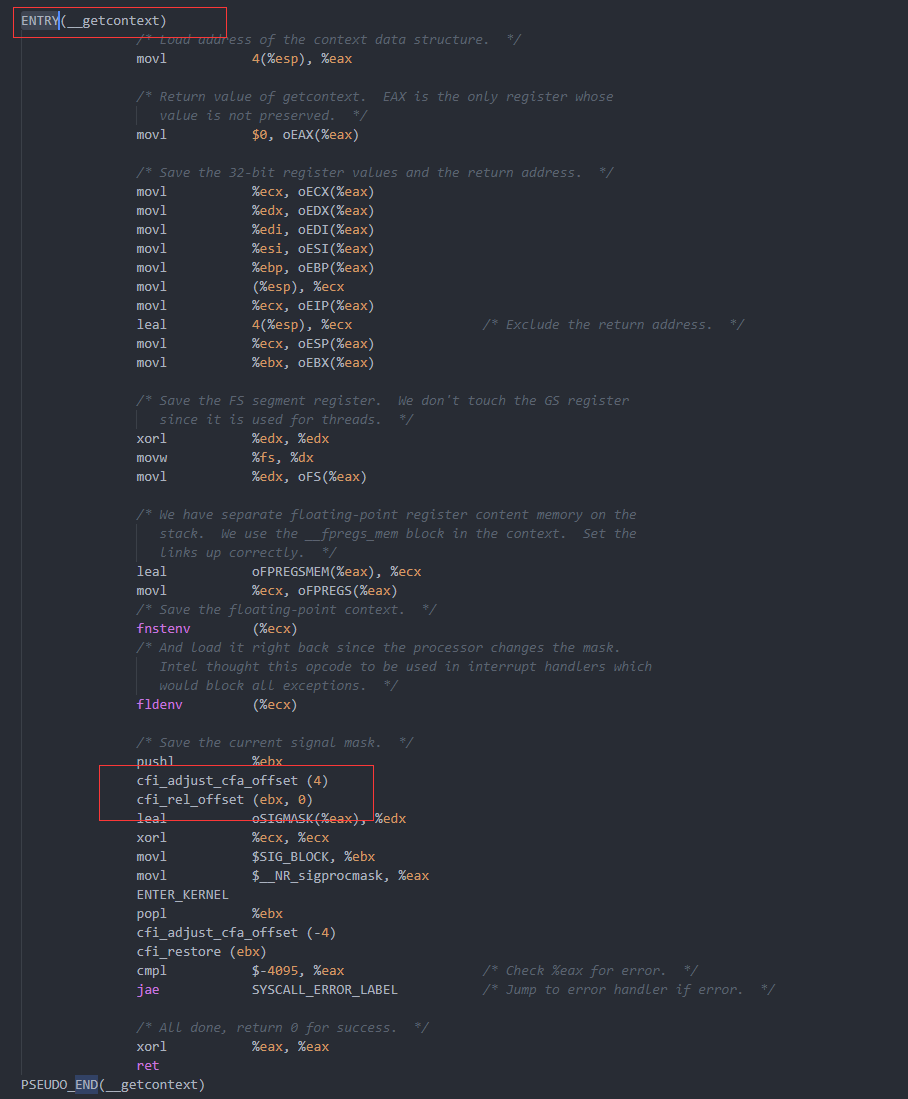Click the 'Exclude the return address' comment
The width and height of the screenshot is (908, 1099).
pyautogui.click(x=613, y=325)
